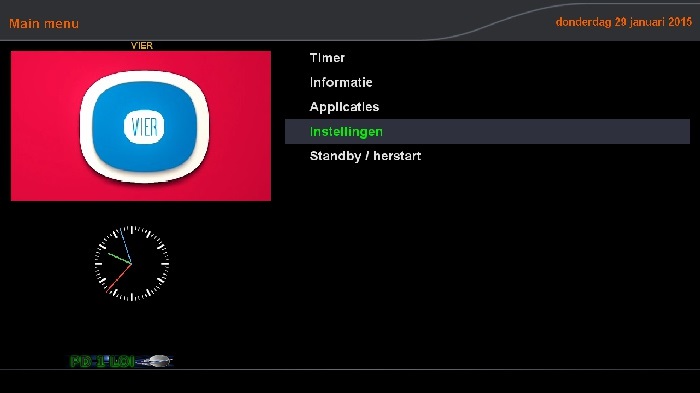The height and width of the screenshot is (393, 700).
Task: Click the green hour hand of the clock
Action: 120,259
